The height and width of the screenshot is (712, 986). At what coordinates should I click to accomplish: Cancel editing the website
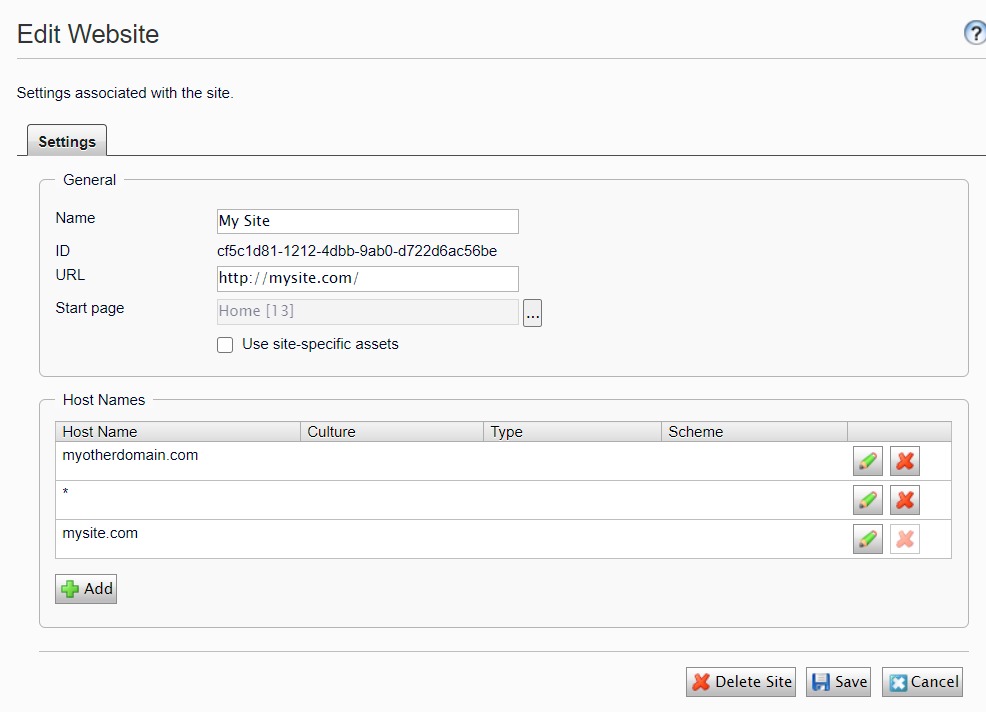(x=922, y=682)
